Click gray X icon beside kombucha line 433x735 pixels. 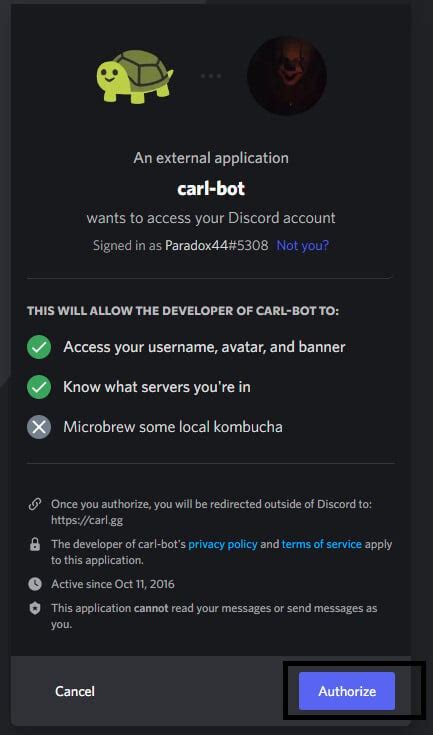(x=39, y=427)
